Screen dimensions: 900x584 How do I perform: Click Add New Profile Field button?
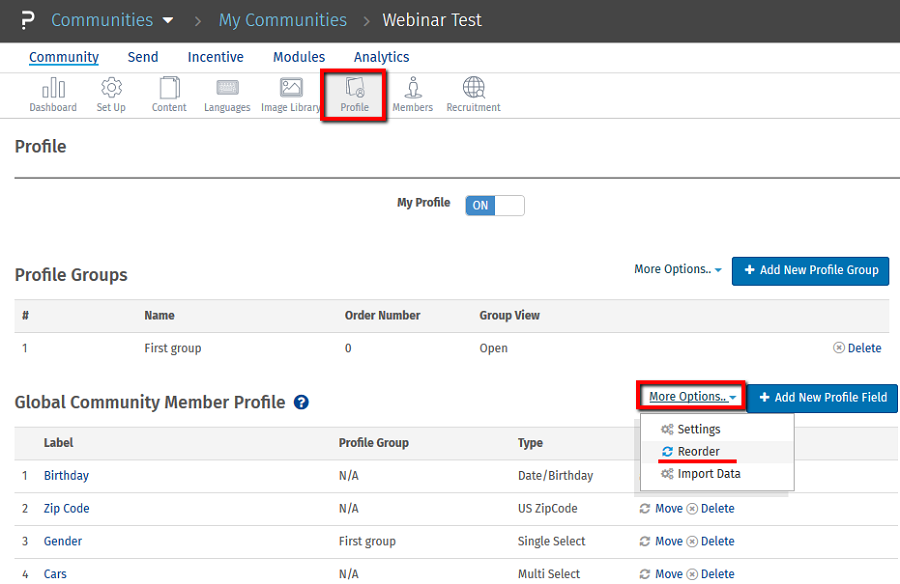tap(822, 398)
